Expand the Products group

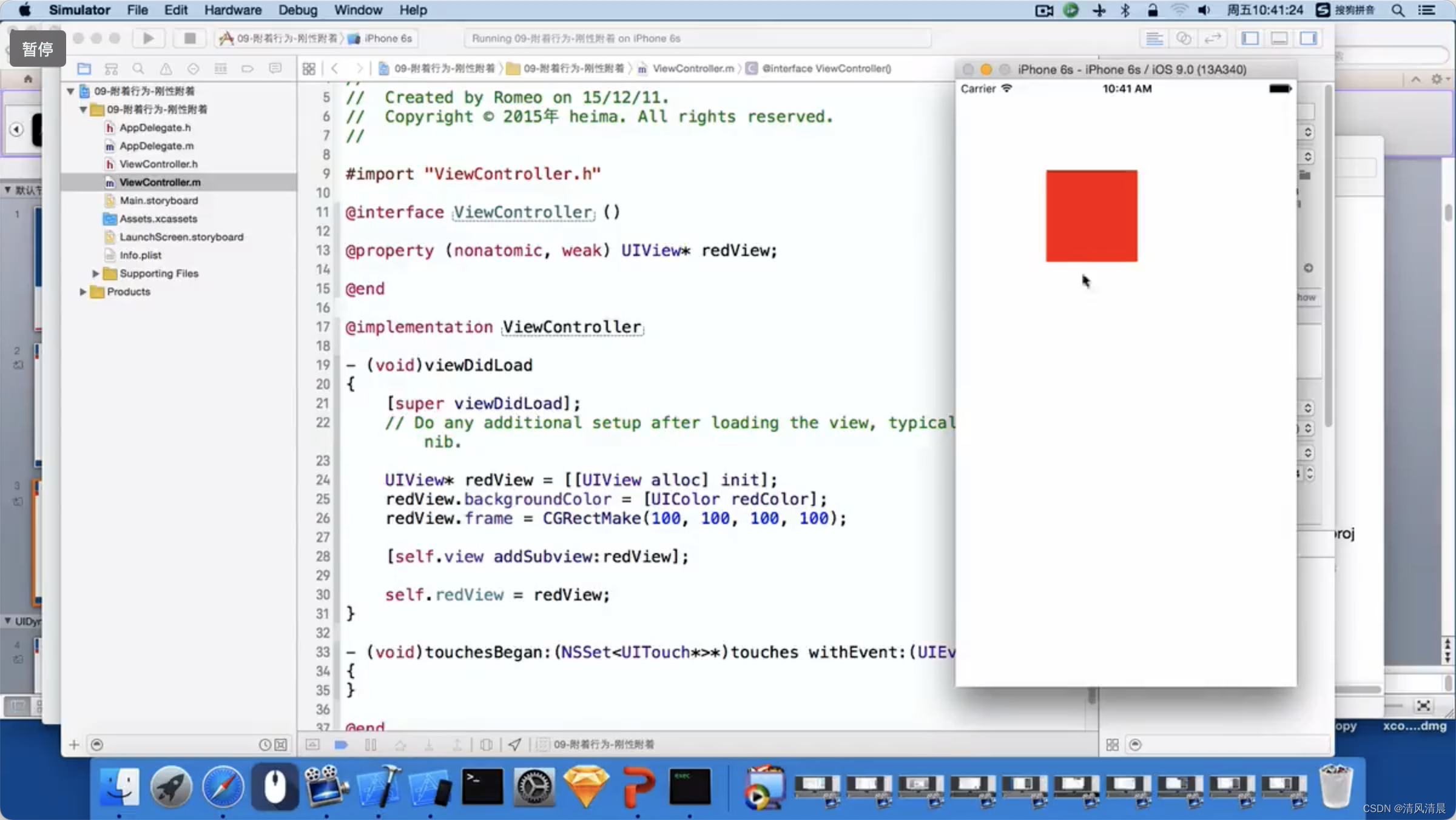pos(83,292)
